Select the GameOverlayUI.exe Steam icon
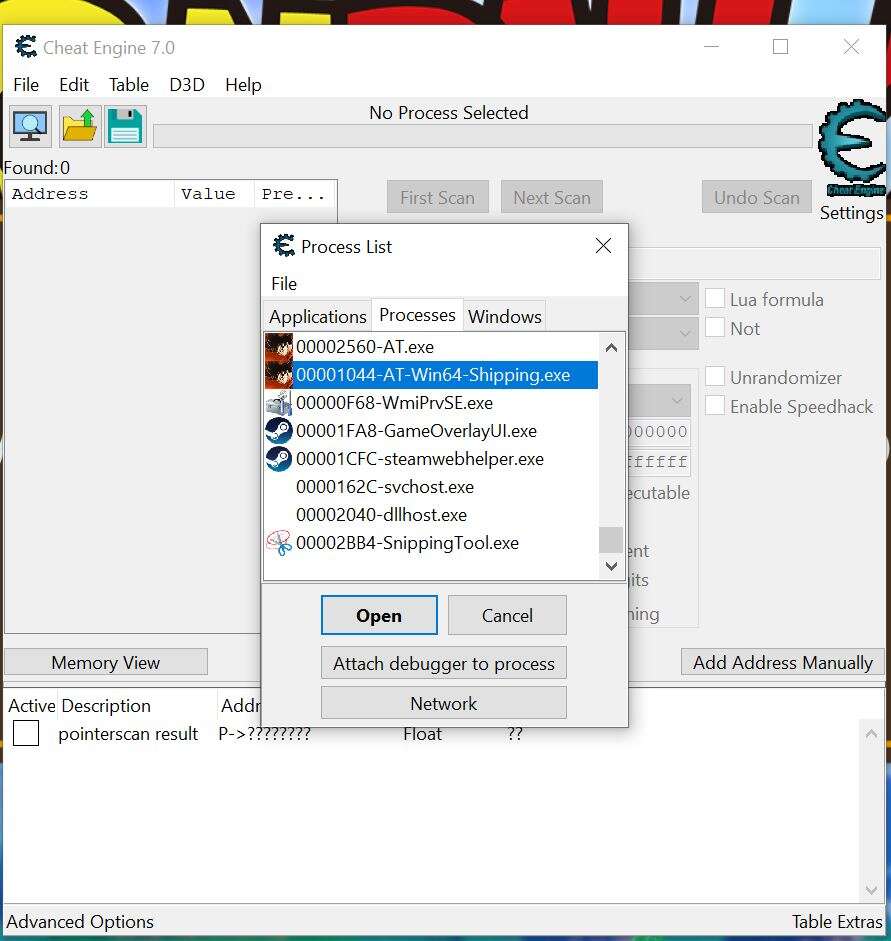Viewport: 891px width, 941px height. [279, 431]
